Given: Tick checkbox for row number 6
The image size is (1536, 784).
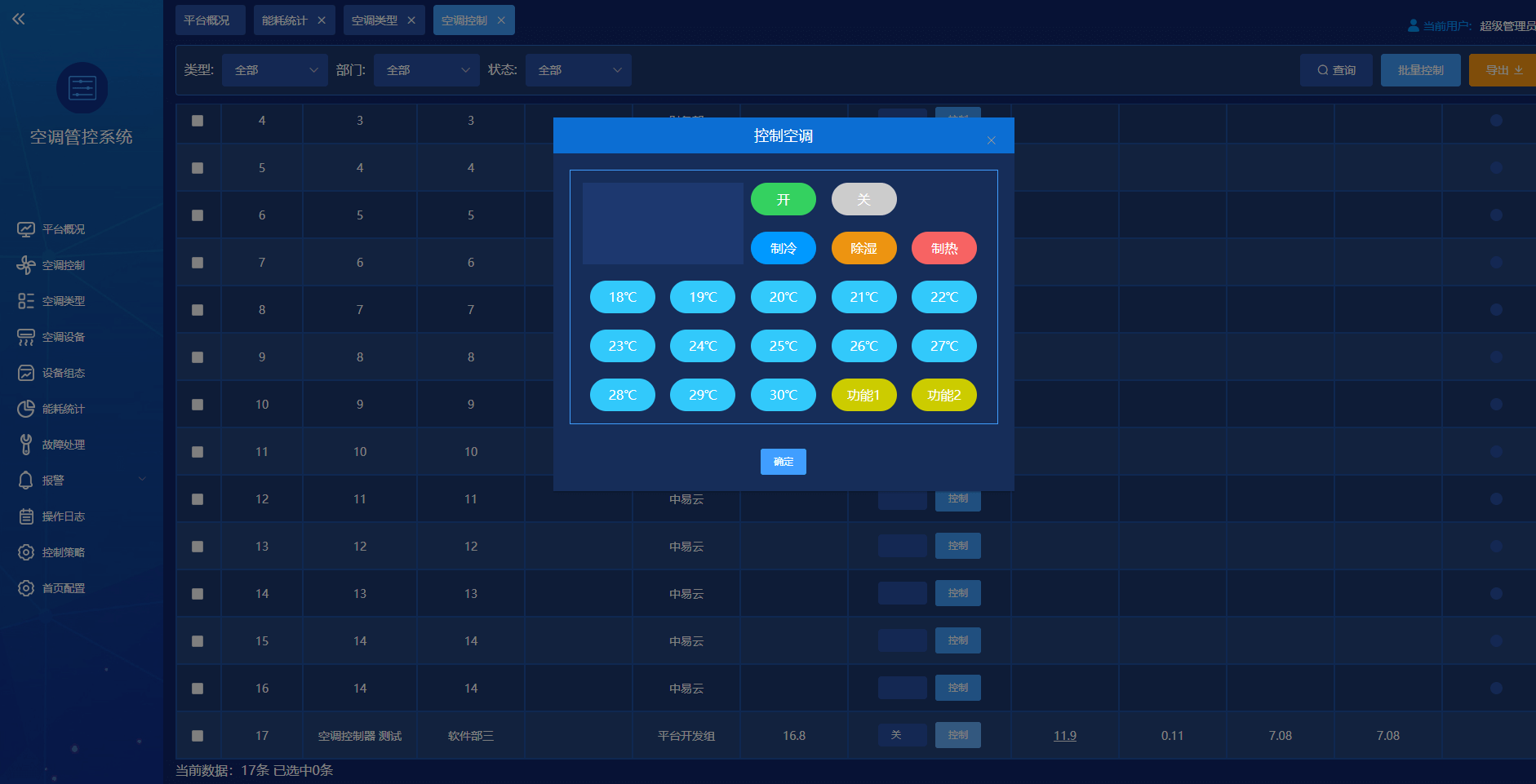Looking at the screenshot, I should pos(198,215).
